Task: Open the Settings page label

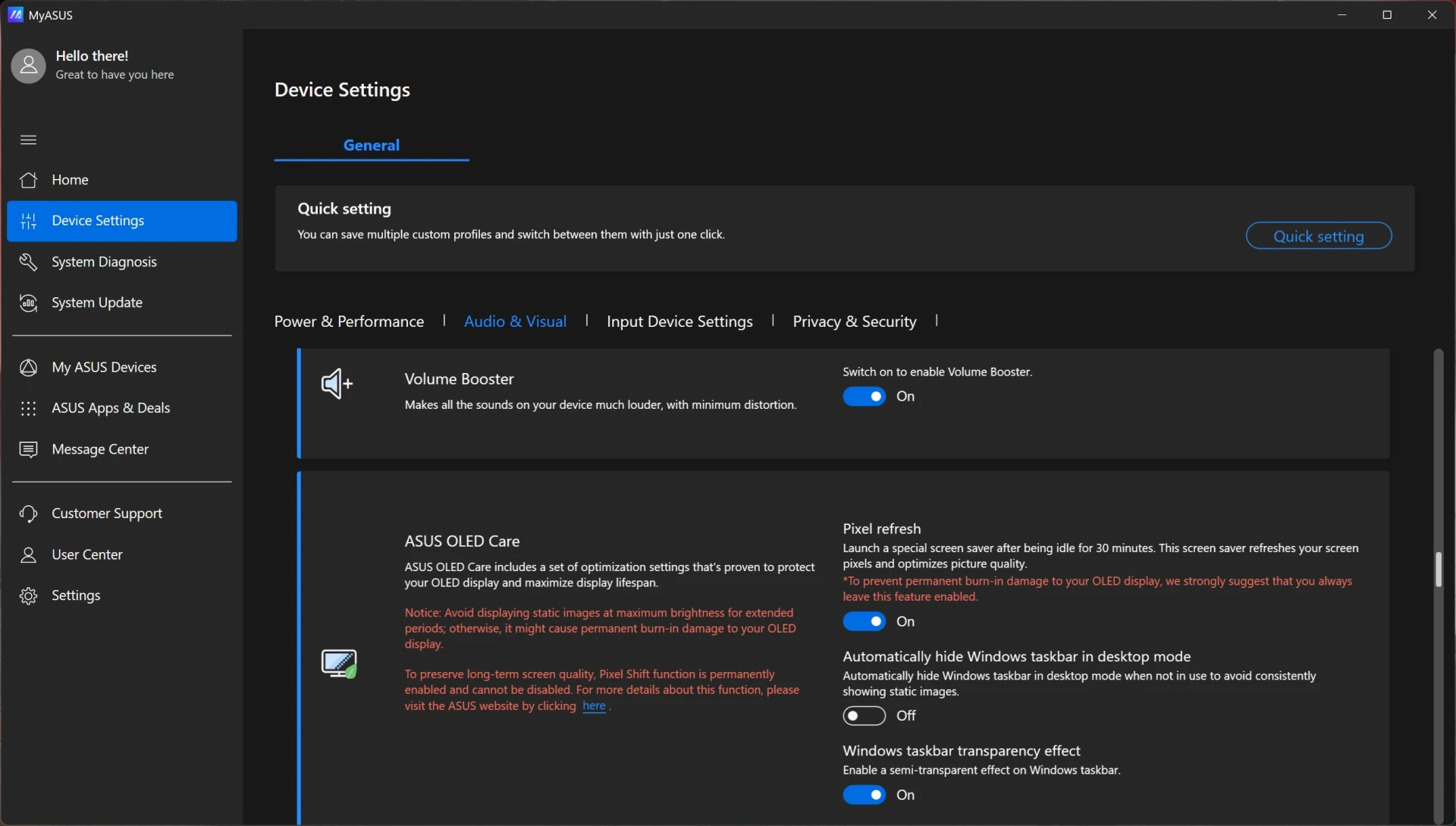Action: point(76,595)
